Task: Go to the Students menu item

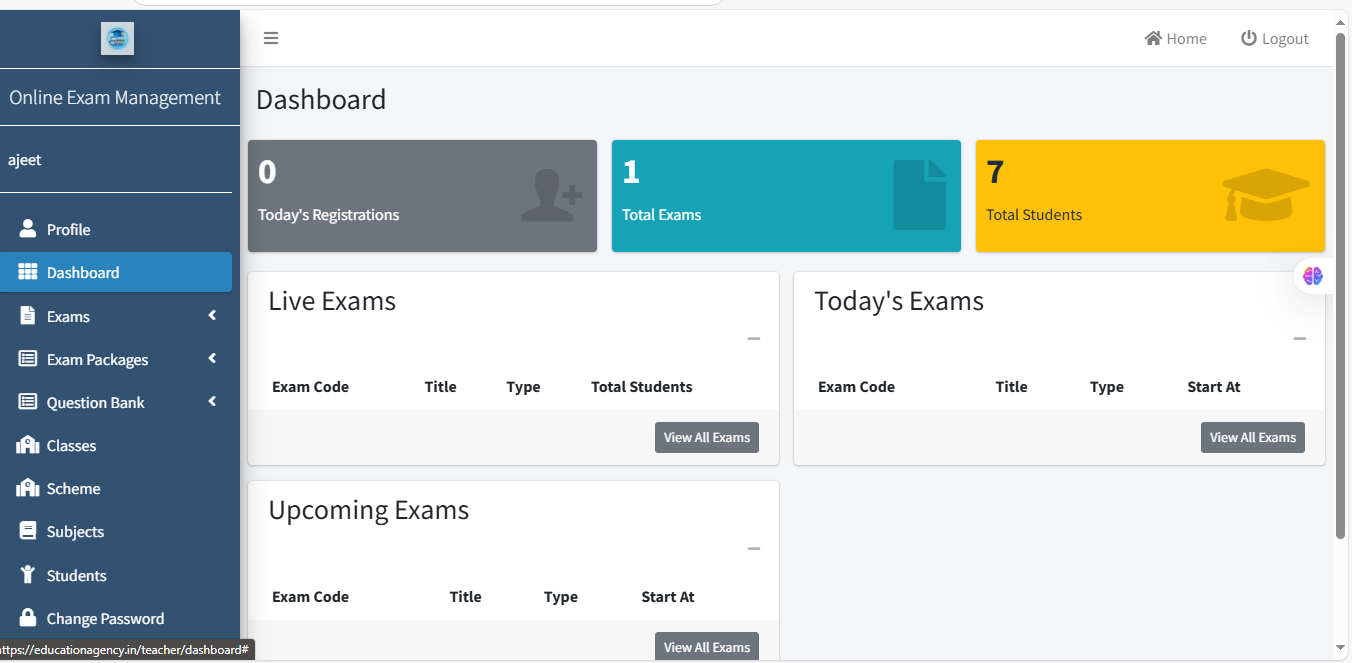Action: pyautogui.click(x=76, y=575)
